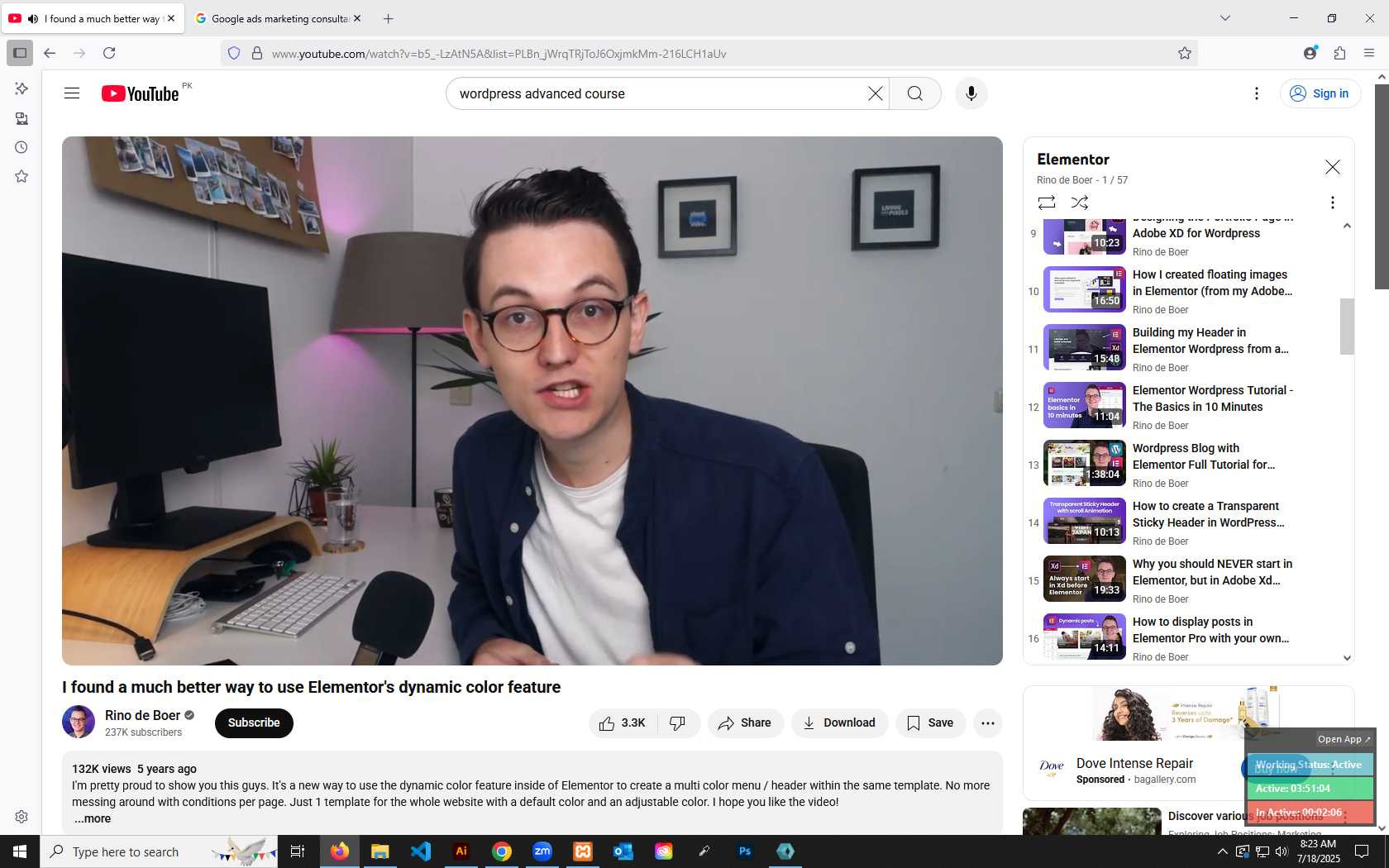Image resolution: width=1389 pixels, height=868 pixels.
Task: Open Firefox application hamburger menu
Action: coord(1369,53)
